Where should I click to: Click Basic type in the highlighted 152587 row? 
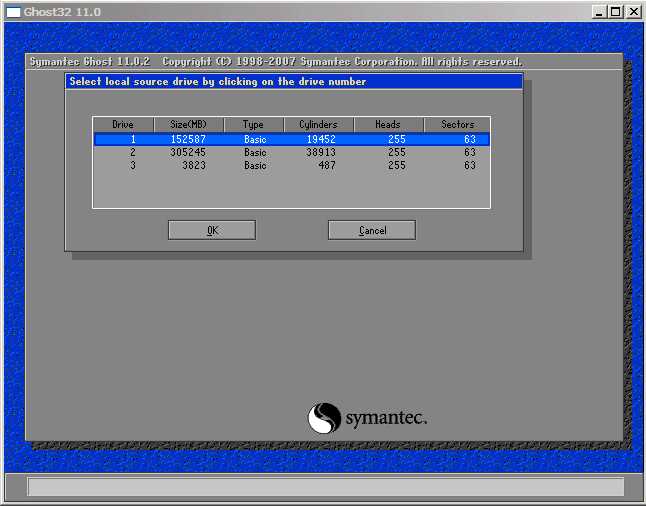[255, 139]
